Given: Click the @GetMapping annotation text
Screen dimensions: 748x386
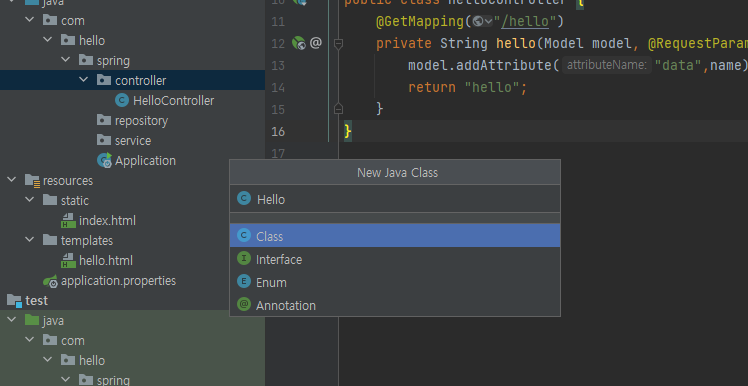Looking at the screenshot, I should point(420,21).
